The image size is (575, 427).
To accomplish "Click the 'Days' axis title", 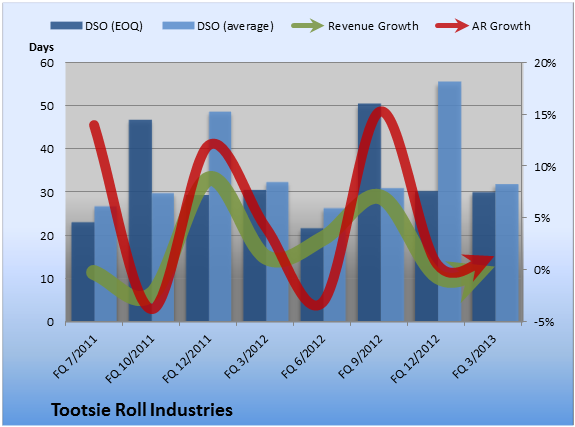I will tap(41, 47).
